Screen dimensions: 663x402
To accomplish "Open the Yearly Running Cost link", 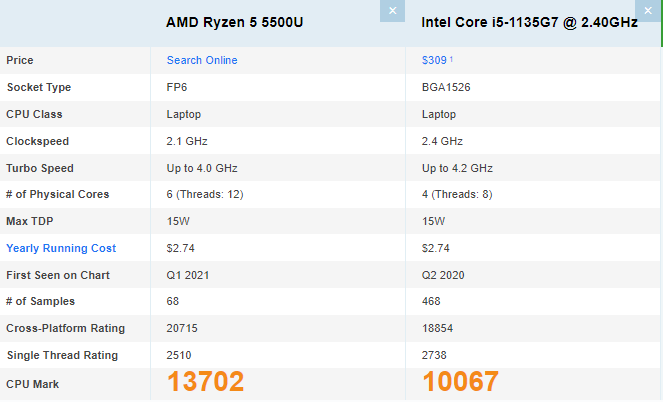I will click(61, 248).
